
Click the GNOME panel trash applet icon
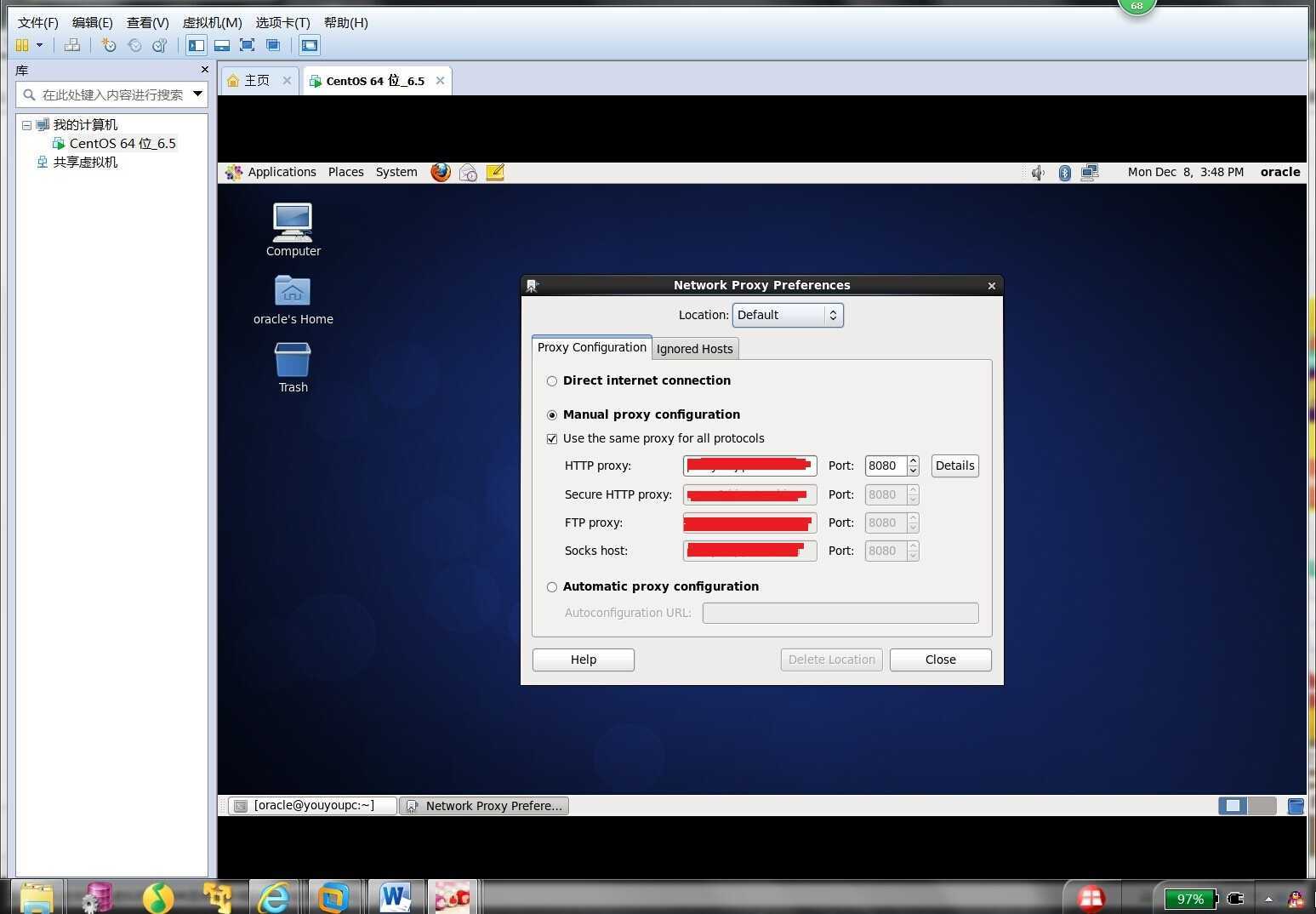coord(1296,806)
